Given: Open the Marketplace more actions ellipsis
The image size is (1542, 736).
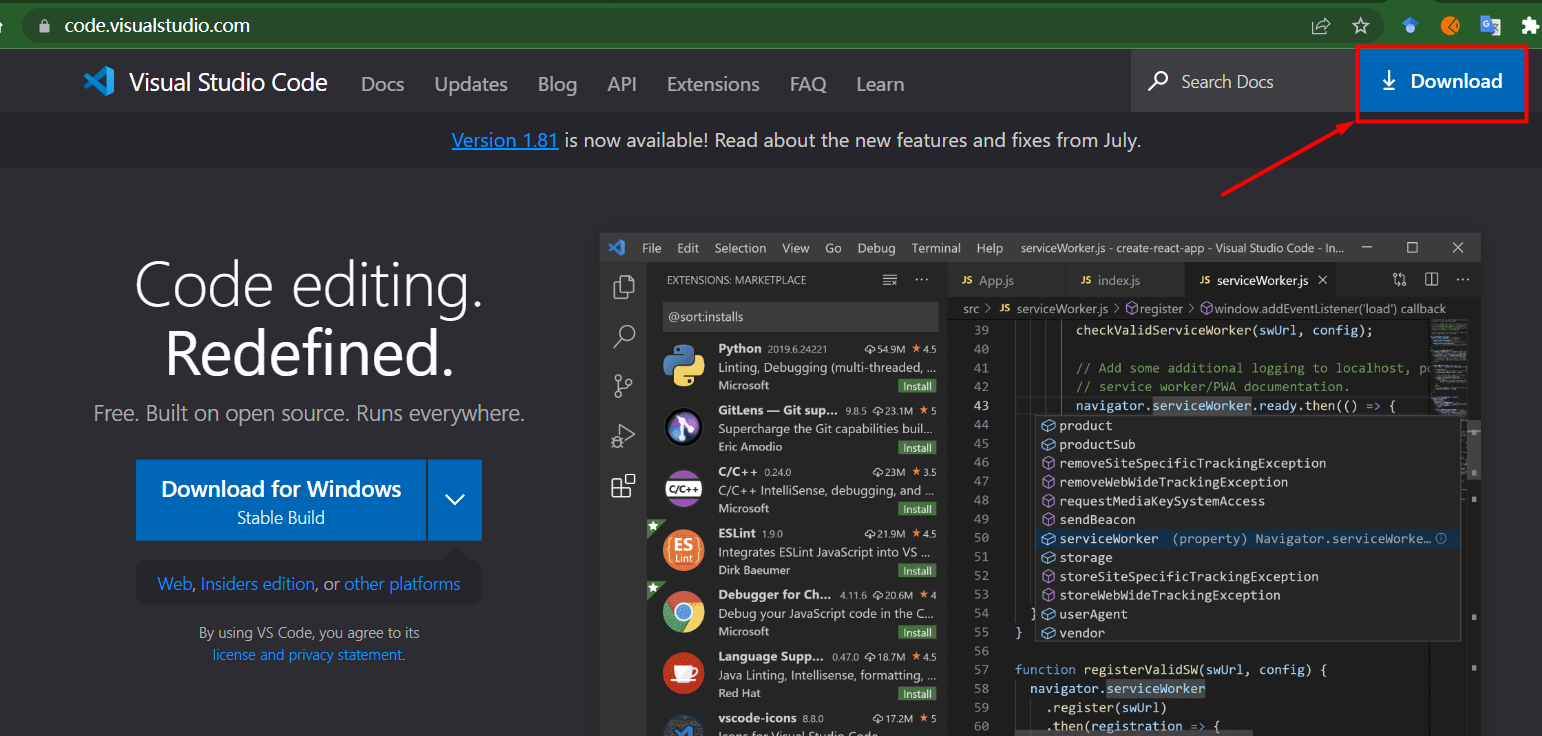Looking at the screenshot, I should 922,280.
